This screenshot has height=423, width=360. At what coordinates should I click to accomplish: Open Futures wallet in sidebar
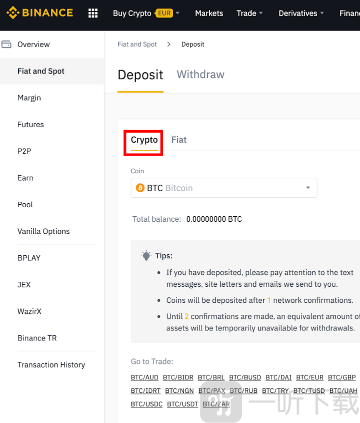click(x=31, y=124)
